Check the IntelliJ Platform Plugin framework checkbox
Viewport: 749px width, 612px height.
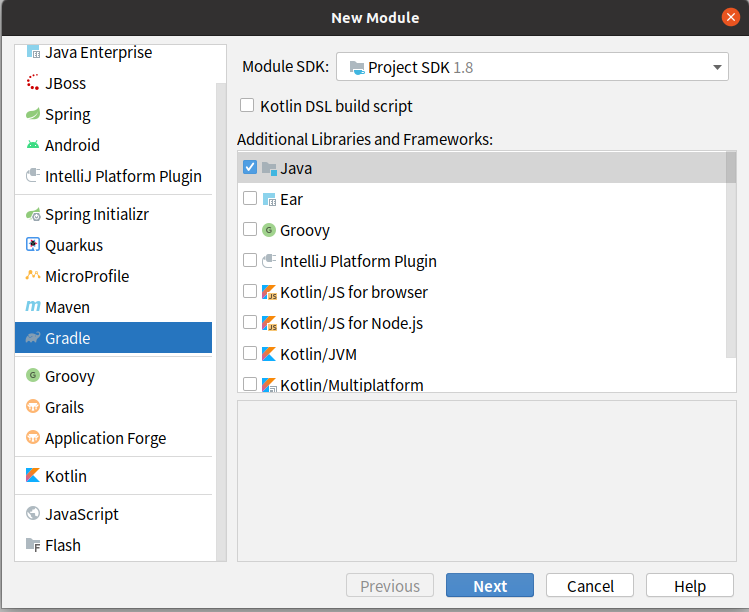coord(250,260)
